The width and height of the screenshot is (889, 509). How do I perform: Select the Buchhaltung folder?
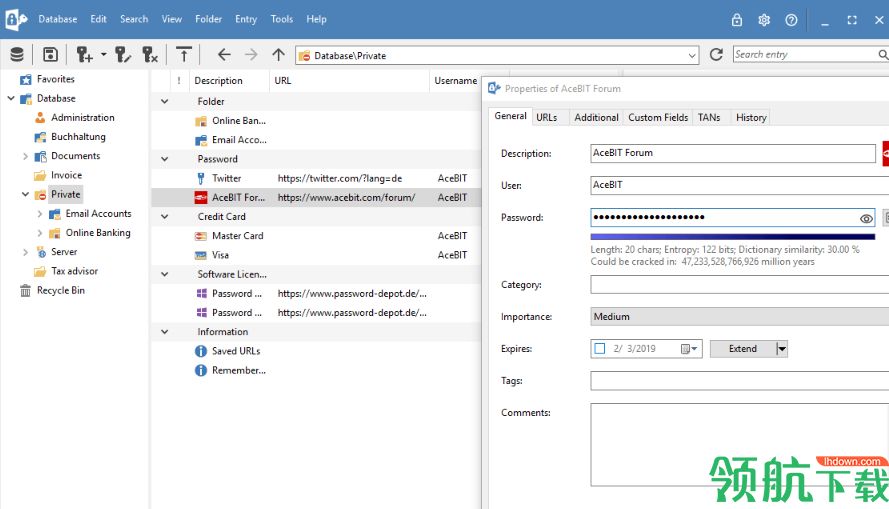click(x=78, y=137)
